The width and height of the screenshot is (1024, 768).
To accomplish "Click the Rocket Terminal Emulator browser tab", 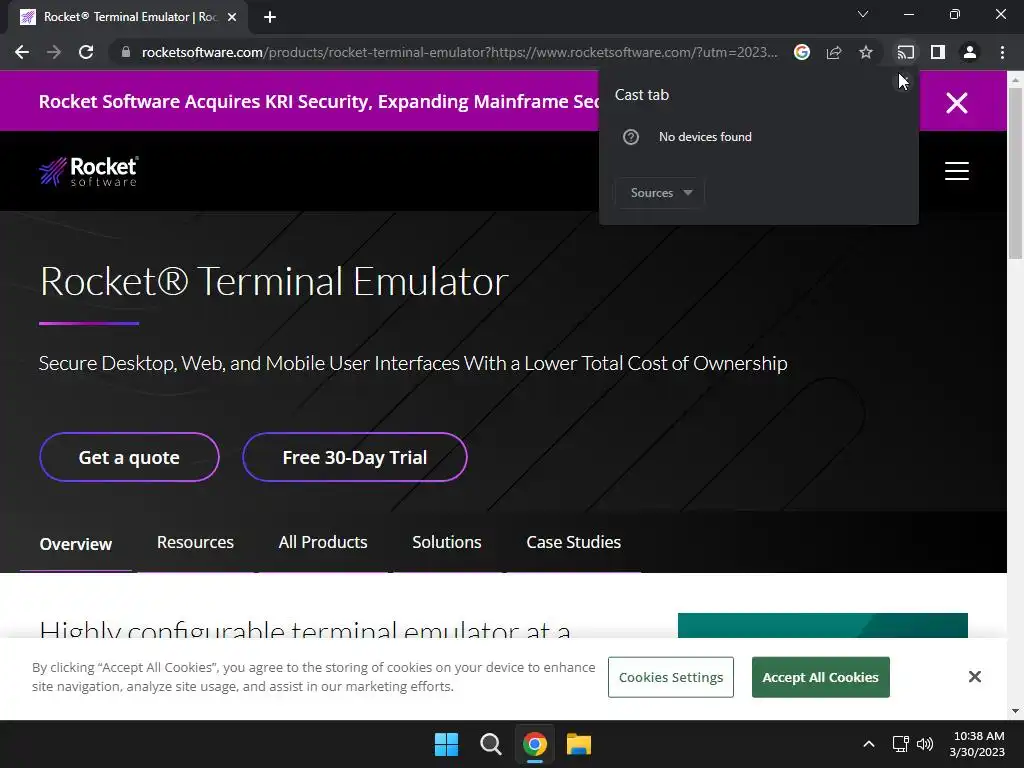I will [x=127, y=17].
